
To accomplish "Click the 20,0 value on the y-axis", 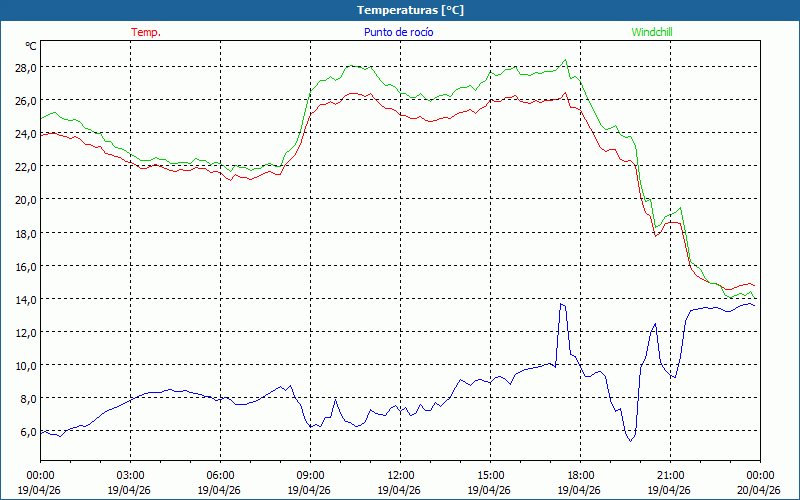I will [24, 199].
